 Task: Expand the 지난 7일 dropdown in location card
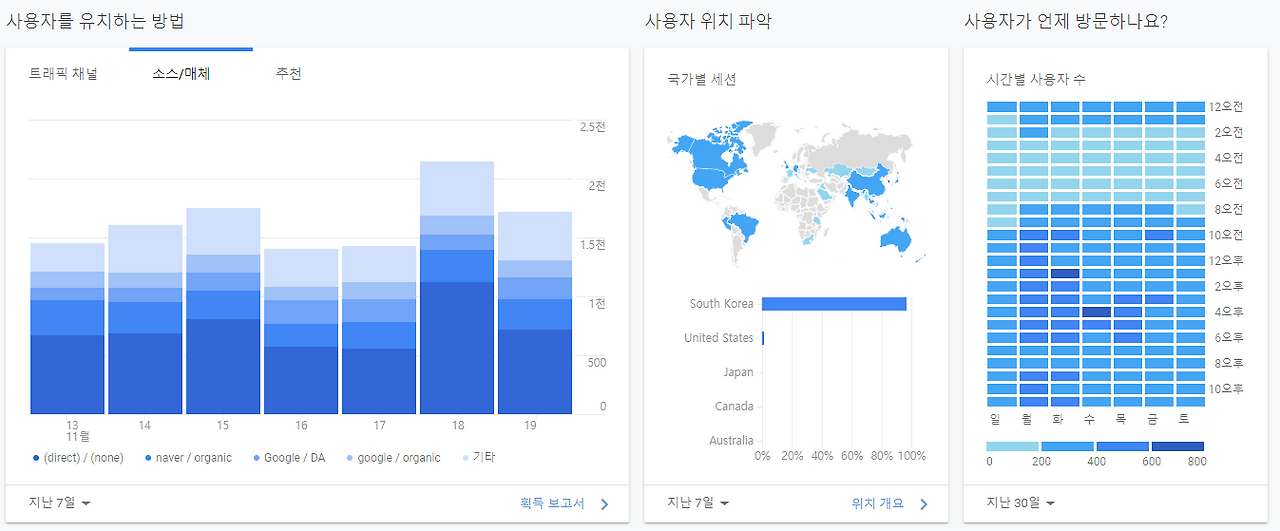(x=699, y=502)
